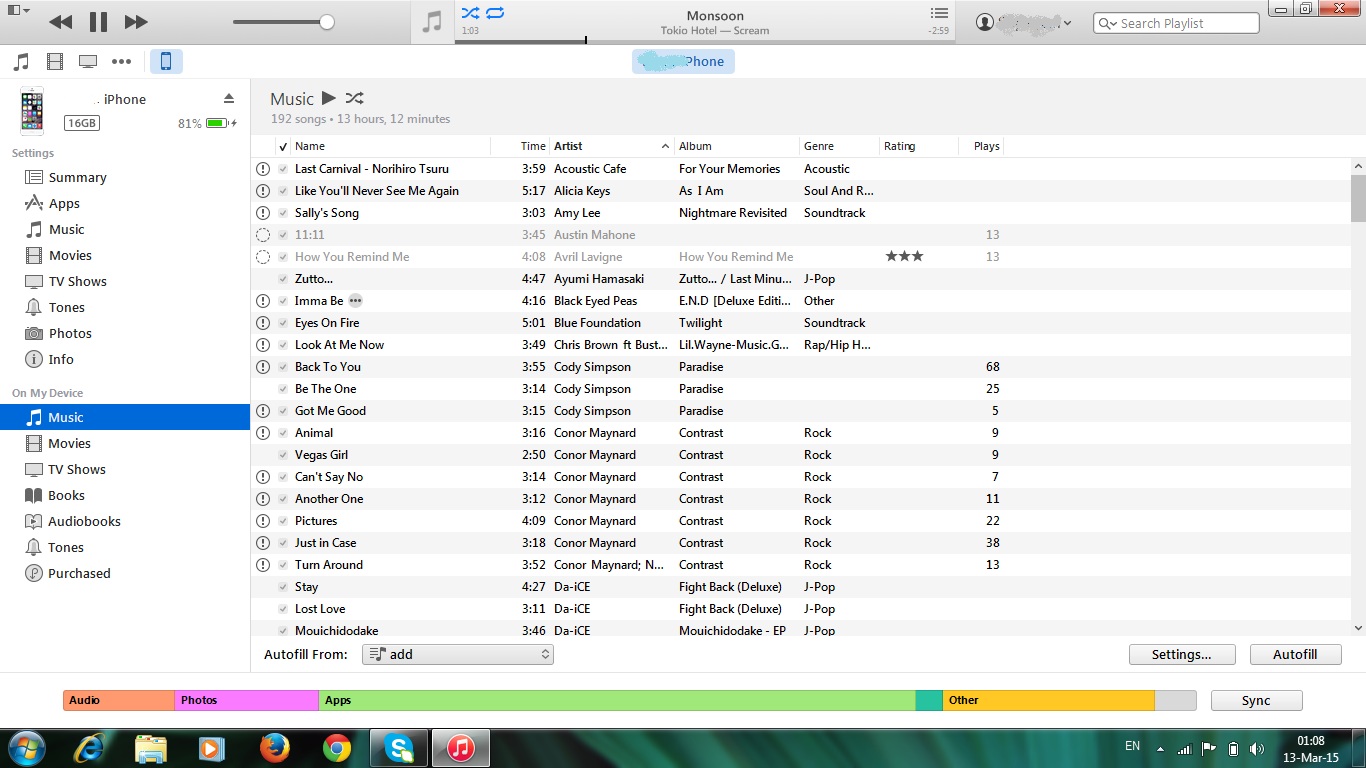Shuffle the device music list
1366x768 pixels.
pos(354,98)
